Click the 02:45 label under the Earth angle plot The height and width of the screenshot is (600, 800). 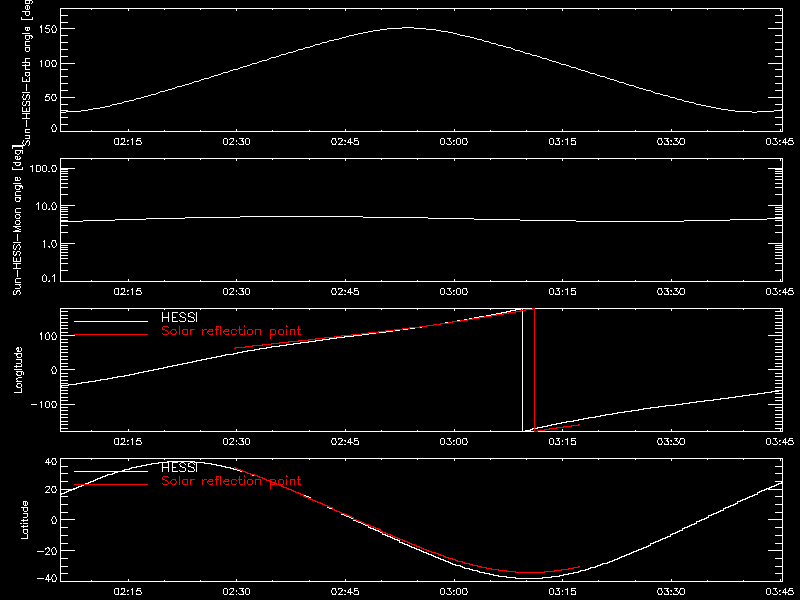click(x=345, y=141)
